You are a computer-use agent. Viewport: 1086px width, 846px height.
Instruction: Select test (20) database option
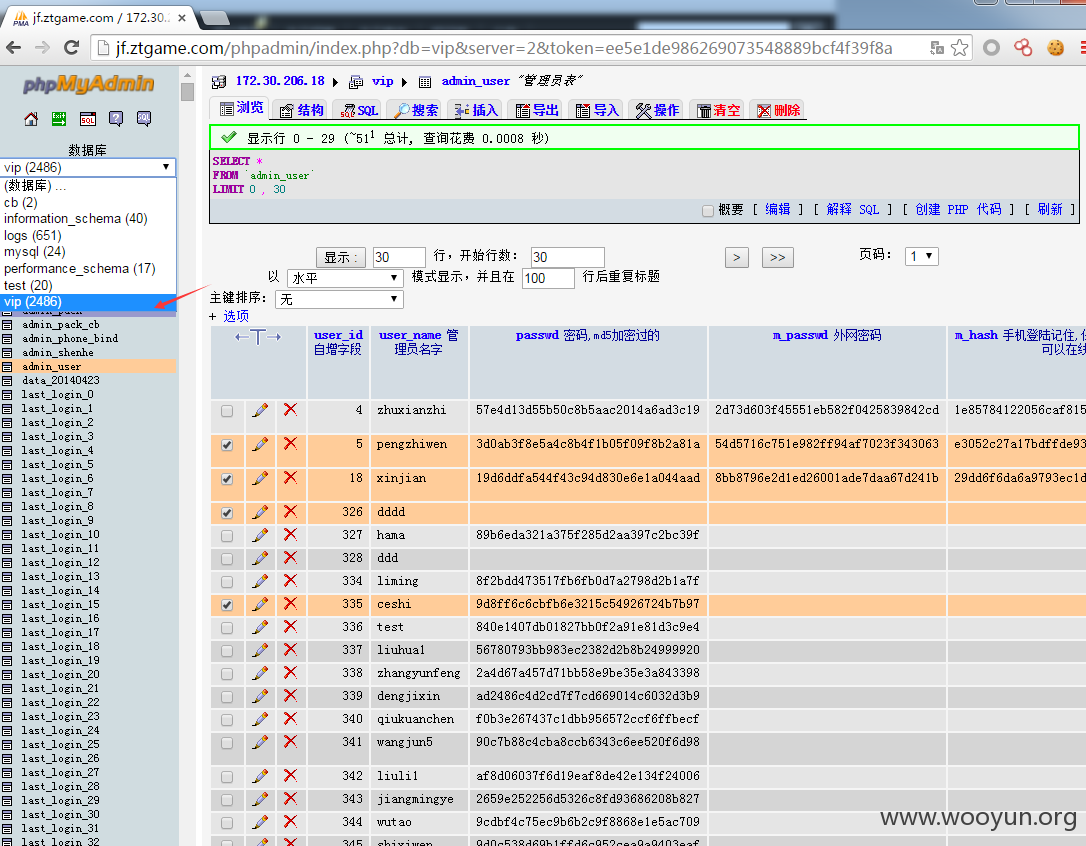pyautogui.click(x=28, y=285)
